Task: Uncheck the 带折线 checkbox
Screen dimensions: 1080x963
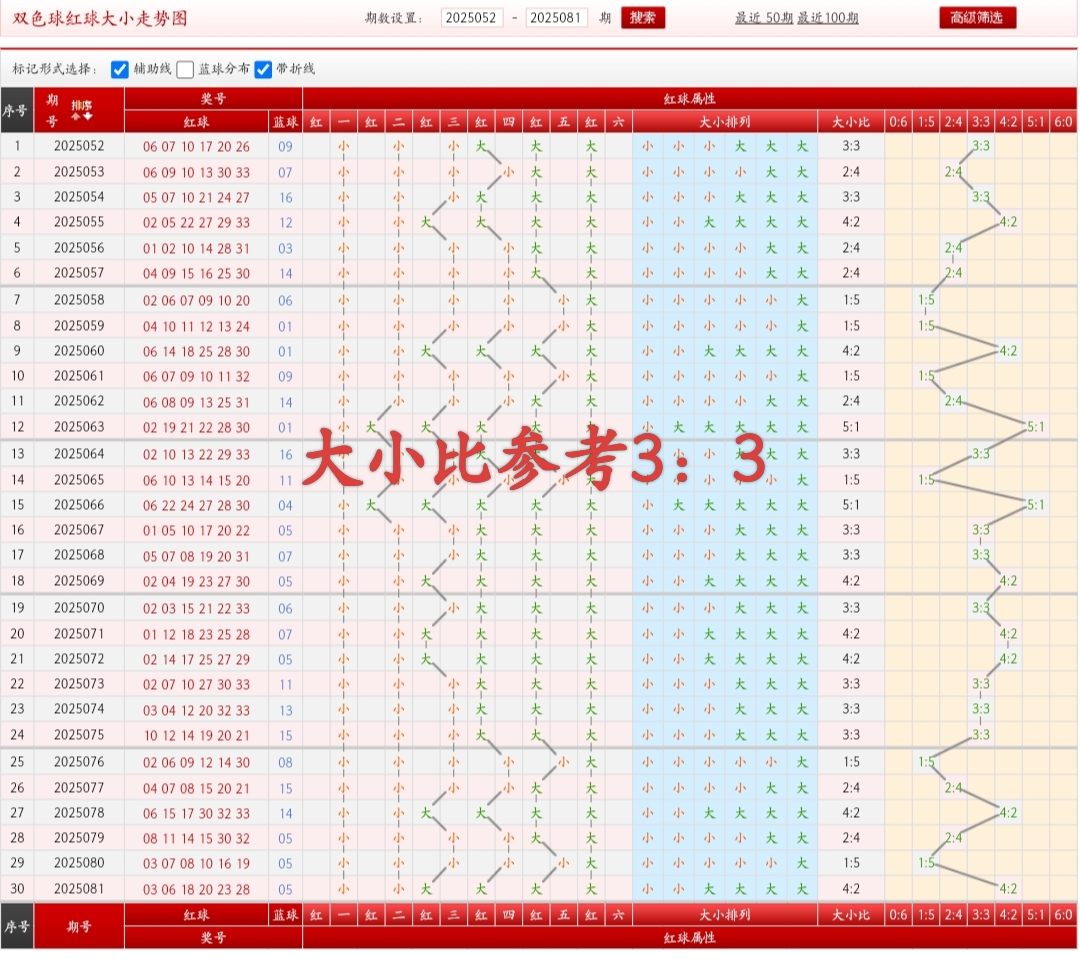Action: point(263,70)
